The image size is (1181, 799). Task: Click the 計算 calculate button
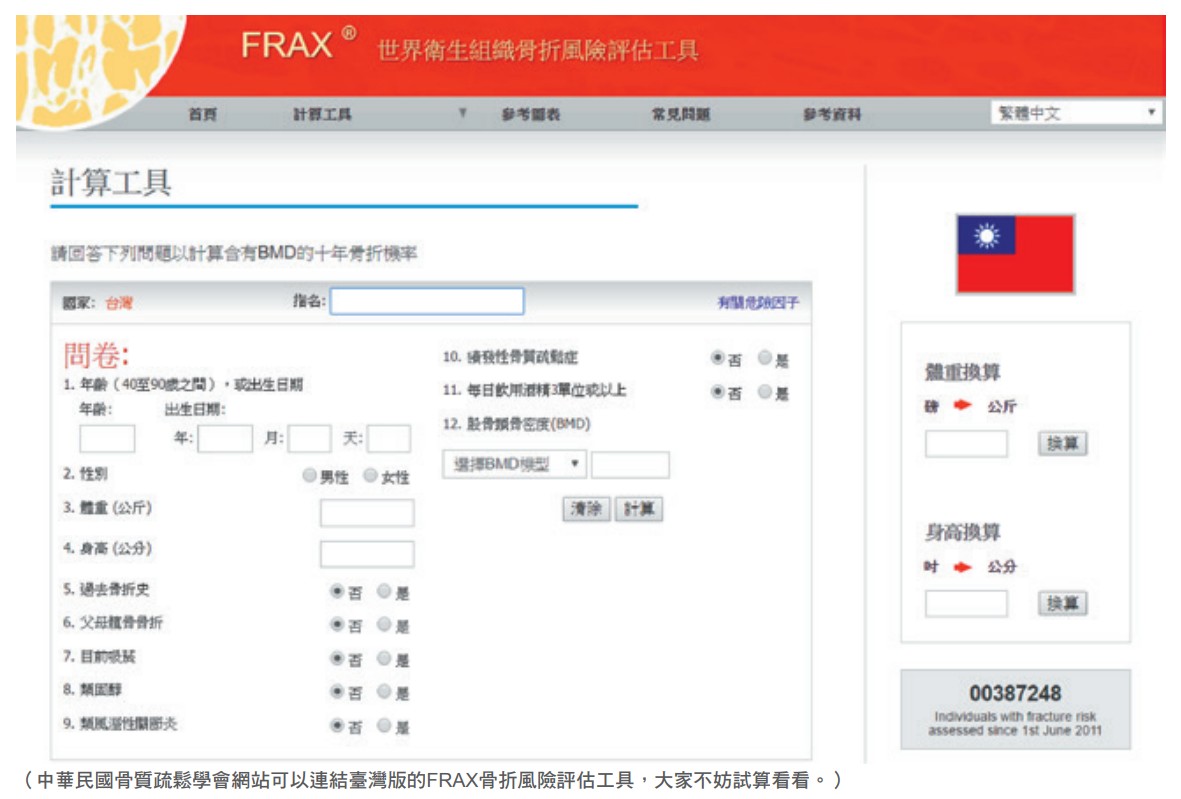[639, 509]
